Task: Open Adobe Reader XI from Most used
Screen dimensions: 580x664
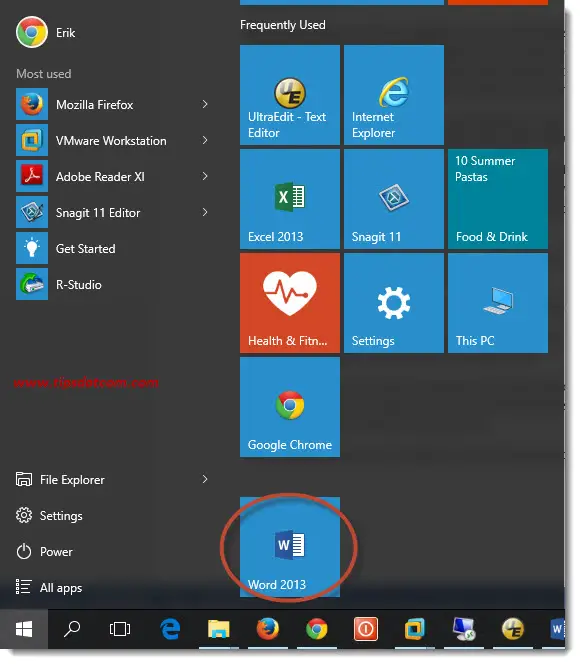Action: (113, 176)
